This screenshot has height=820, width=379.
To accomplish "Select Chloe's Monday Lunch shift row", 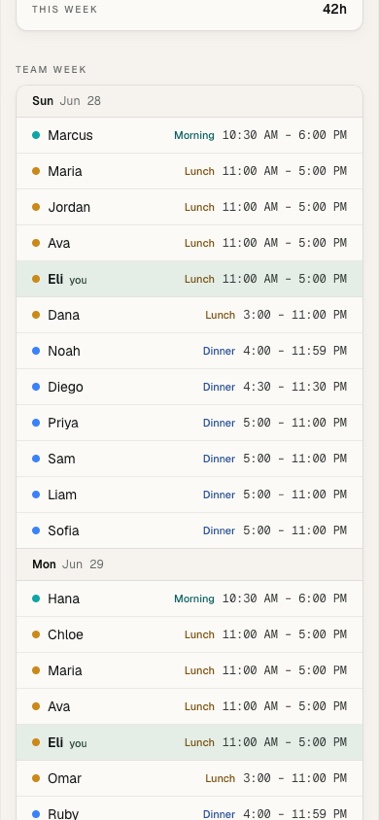I will (x=189, y=635).
